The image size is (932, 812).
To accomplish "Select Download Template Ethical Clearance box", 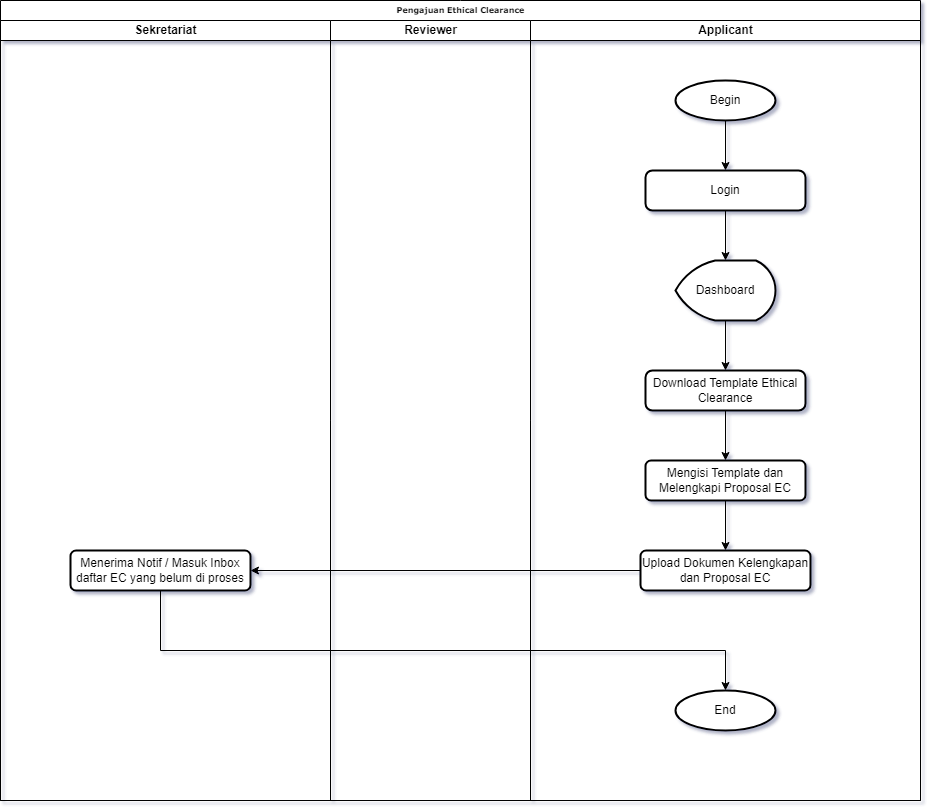I will [x=725, y=390].
